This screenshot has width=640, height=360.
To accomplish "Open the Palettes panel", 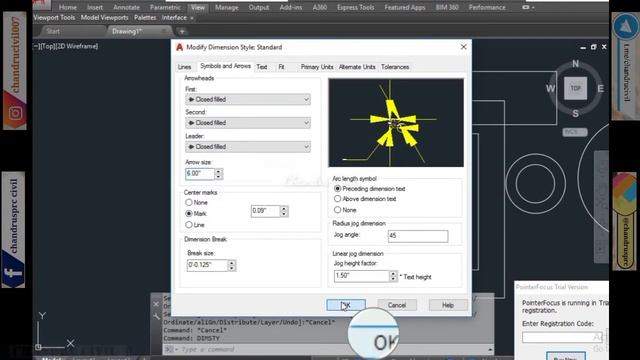I will click(x=145, y=18).
